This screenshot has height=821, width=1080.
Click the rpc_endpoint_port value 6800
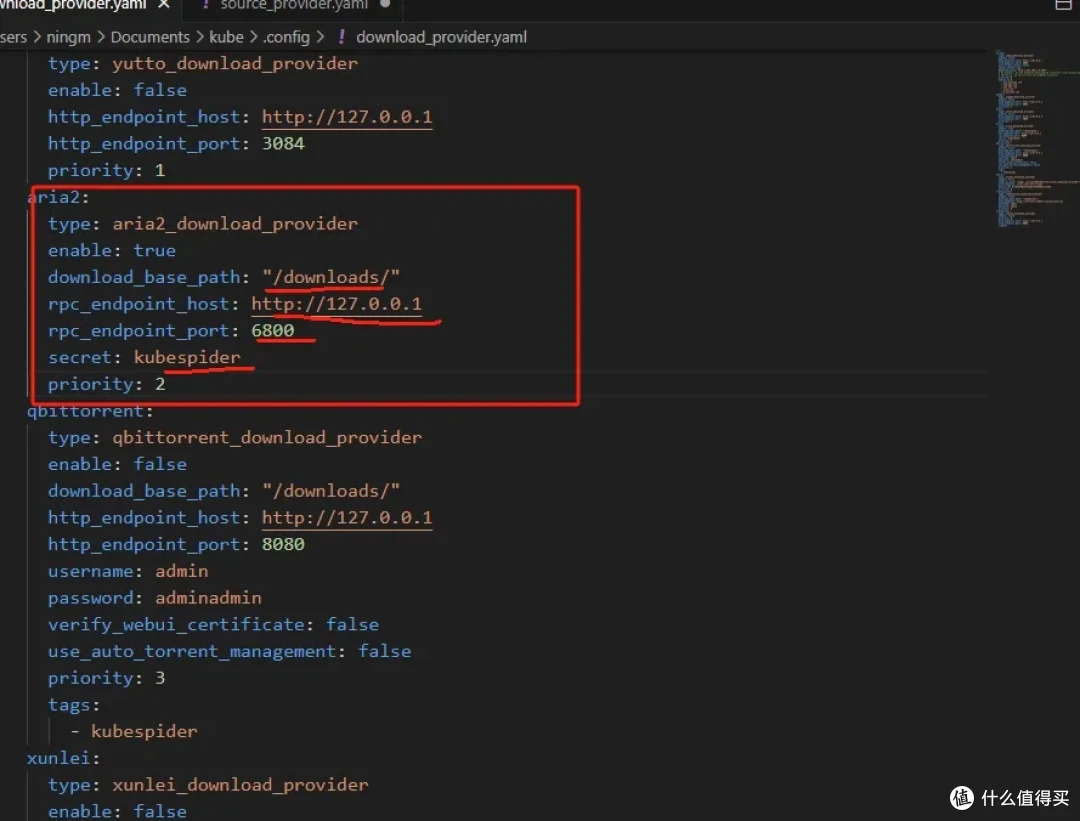(272, 331)
